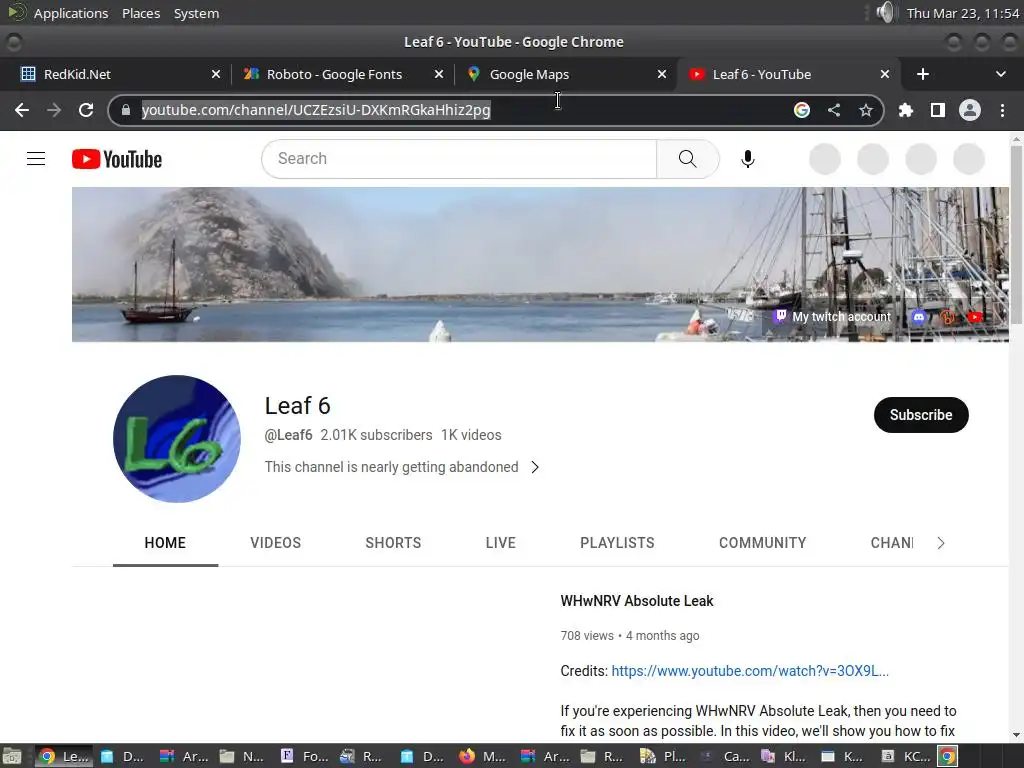
Task: Subscribe to the Leaf 6 channel
Action: coord(921,415)
